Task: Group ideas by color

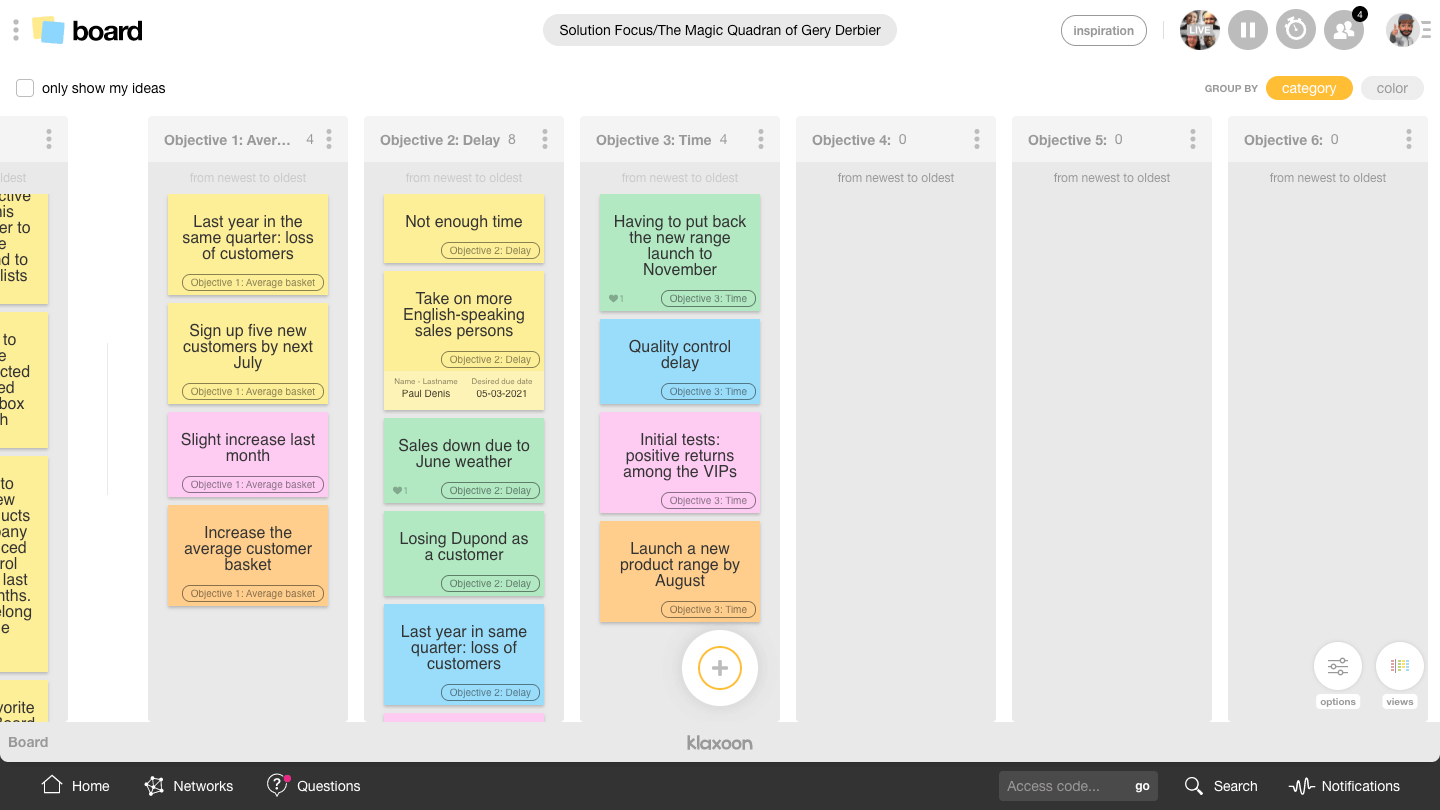Action: pos(1391,88)
